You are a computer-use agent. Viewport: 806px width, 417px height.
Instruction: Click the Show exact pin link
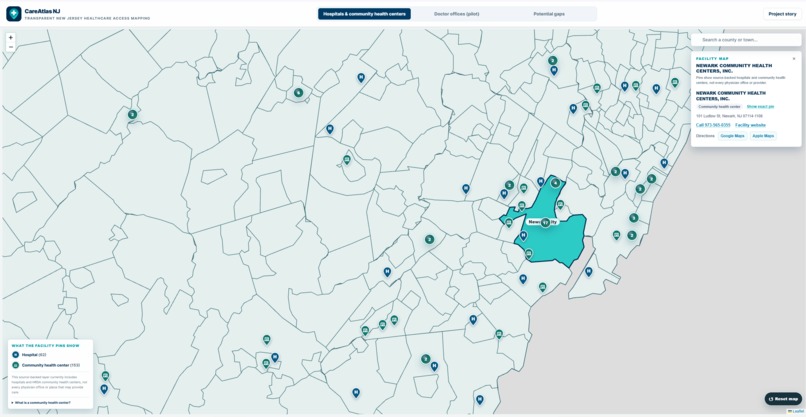tap(760, 106)
